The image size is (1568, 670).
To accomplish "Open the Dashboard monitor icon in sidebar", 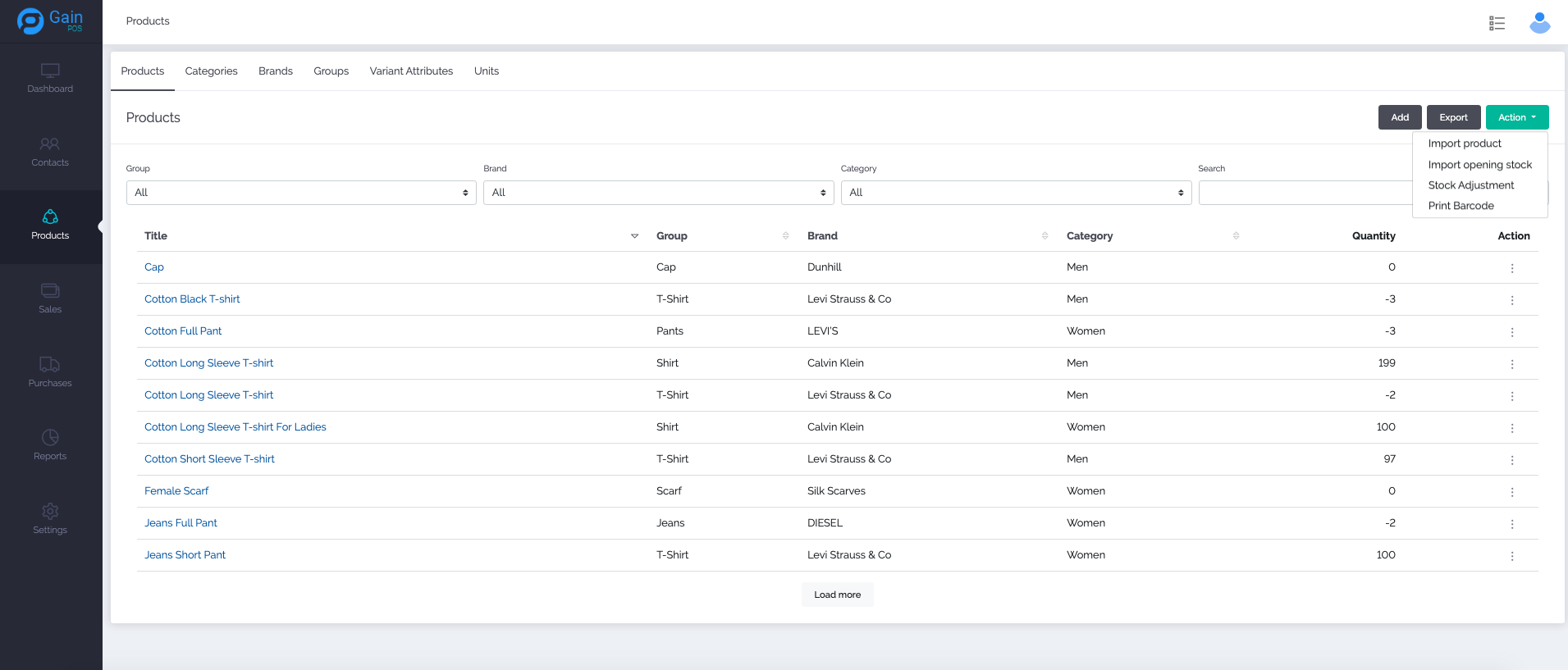I will pyautogui.click(x=50, y=71).
